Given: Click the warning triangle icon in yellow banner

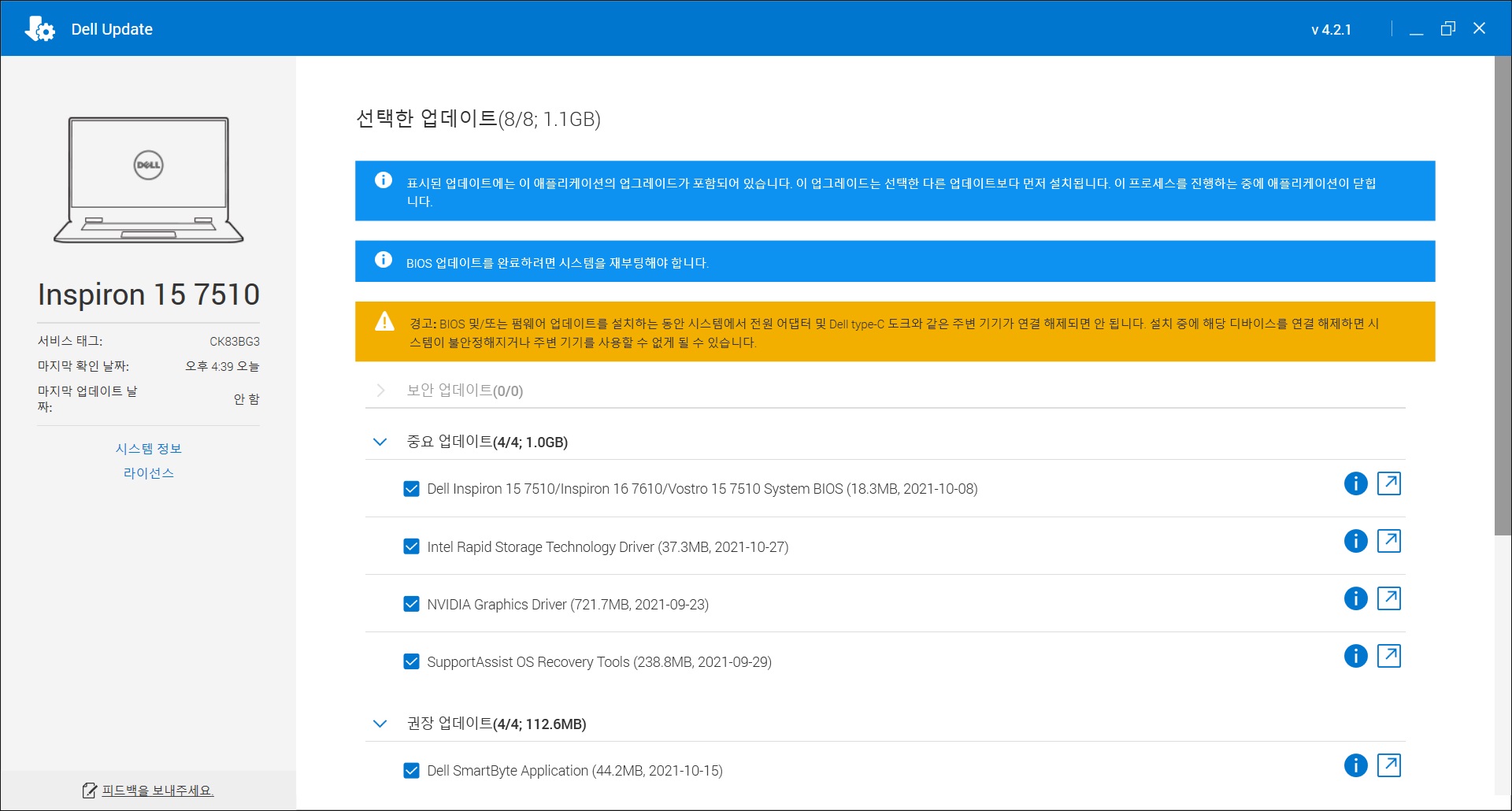Looking at the screenshot, I should pyautogui.click(x=384, y=322).
